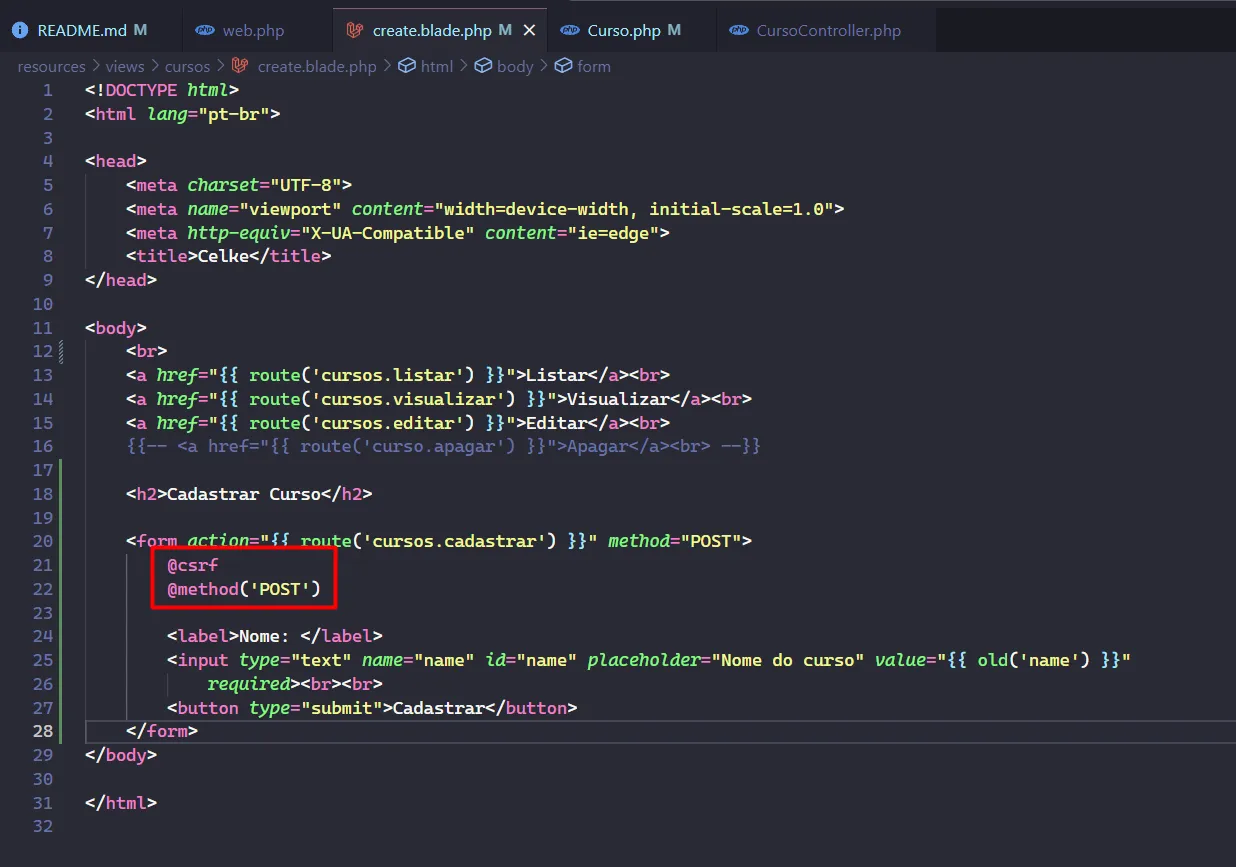Open the resources breadcrumb folder dropdown

pos(51,66)
